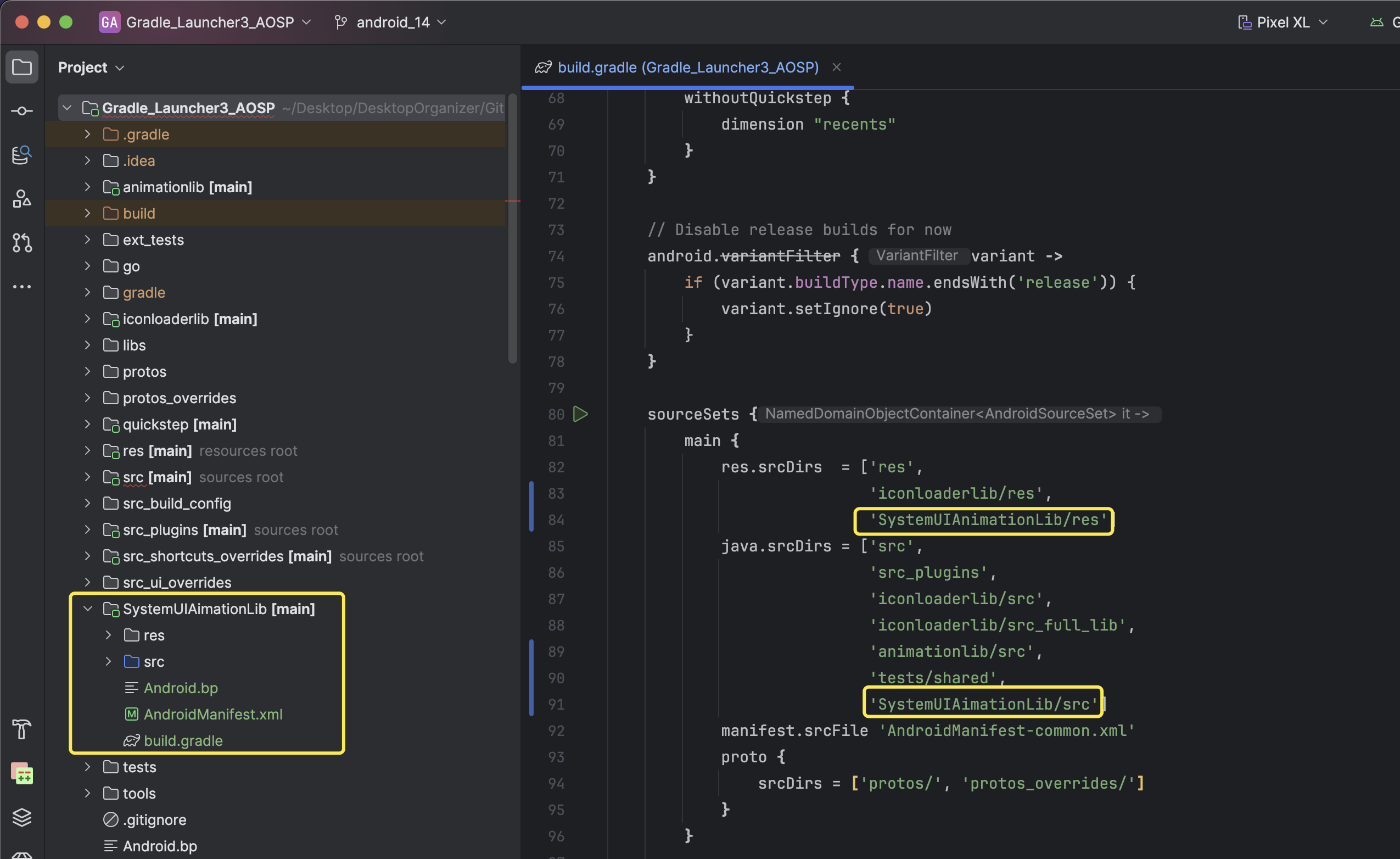The height and width of the screenshot is (859, 1400).
Task: Expand src_shortcuts_overrides [main] folder
Action: click(x=87, y=556)
